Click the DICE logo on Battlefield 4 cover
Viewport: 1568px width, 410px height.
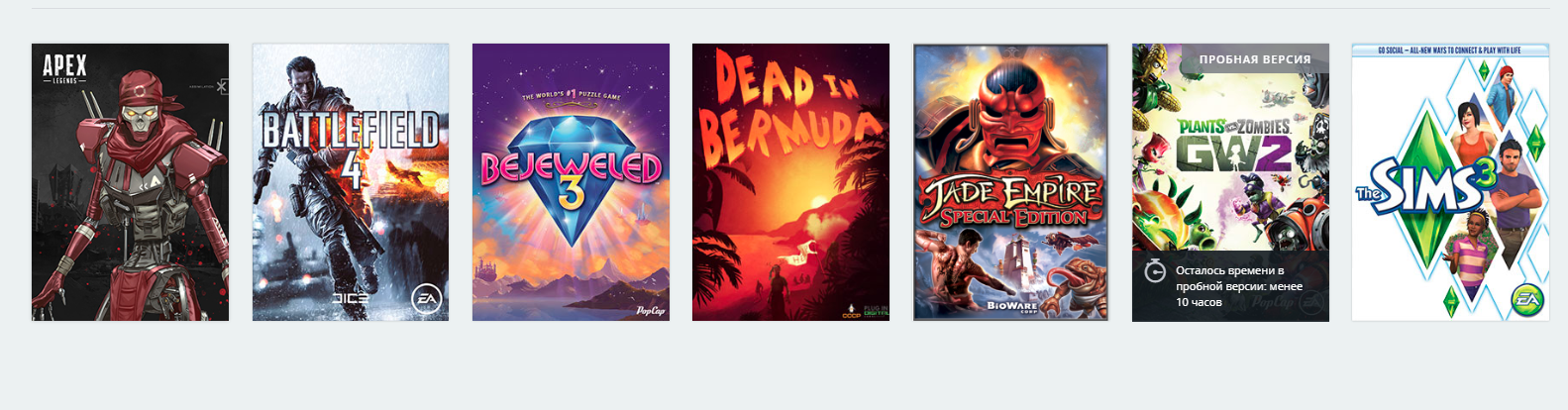pyautogui.click(x=351, y=299)
